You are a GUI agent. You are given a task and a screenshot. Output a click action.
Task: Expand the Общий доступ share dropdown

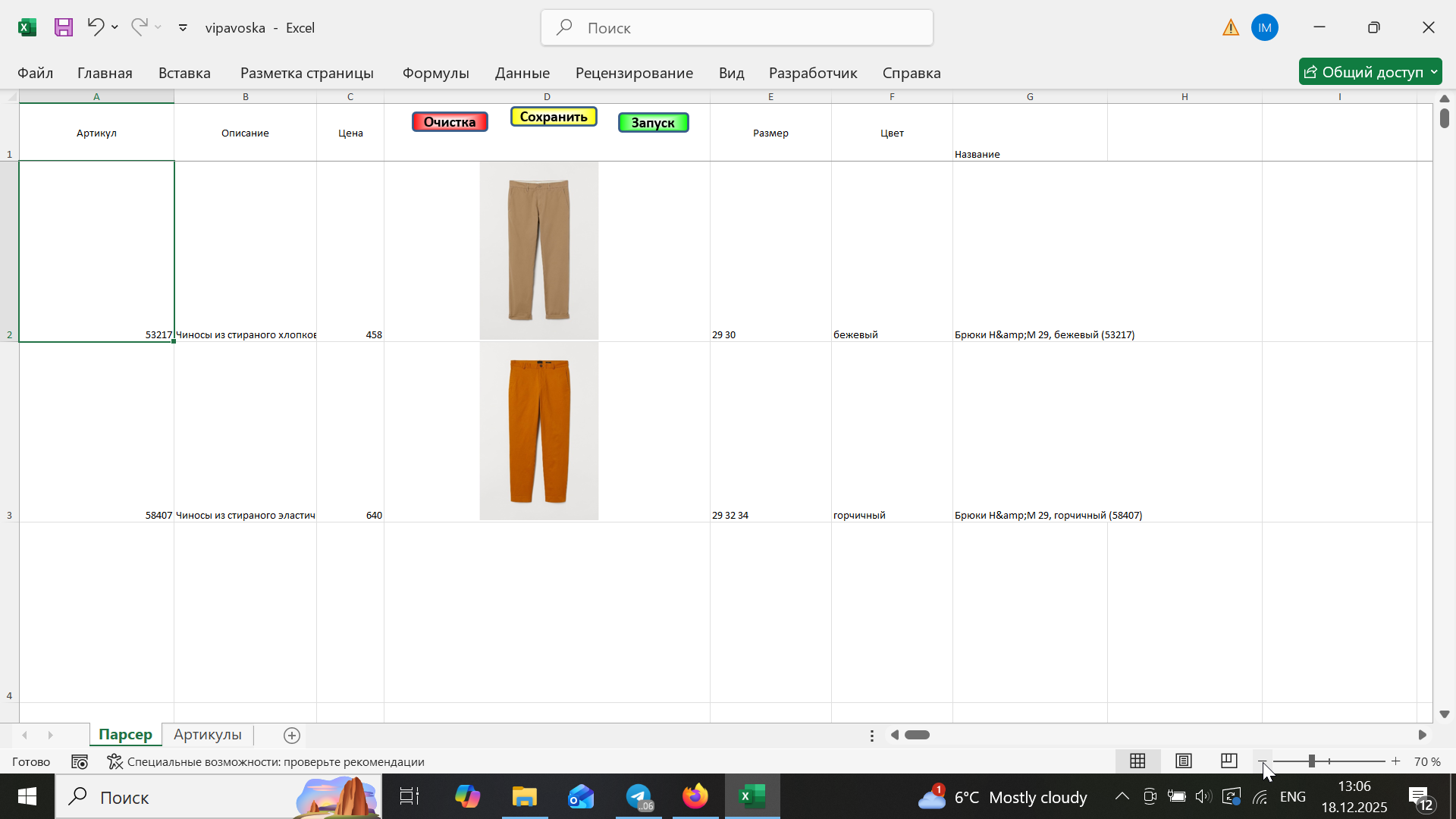click(x=1434, y=72)
